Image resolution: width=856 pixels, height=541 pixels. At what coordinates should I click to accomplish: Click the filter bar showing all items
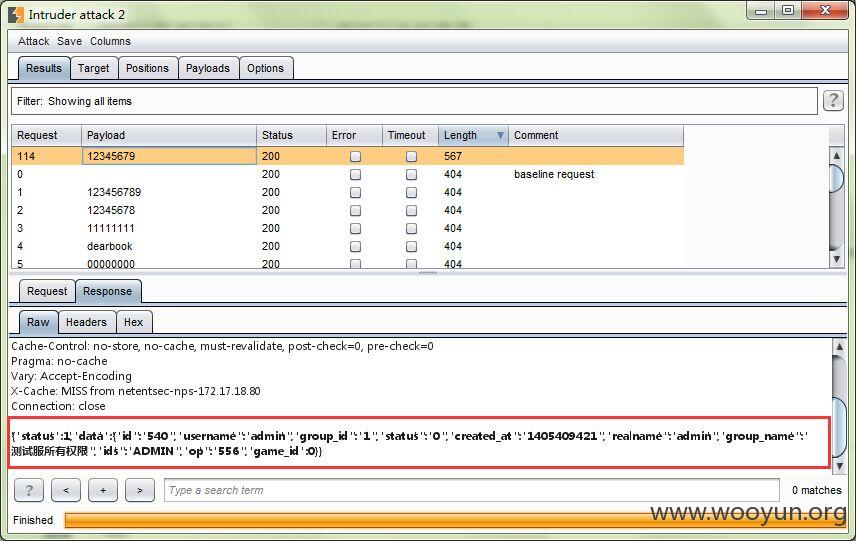414,101
